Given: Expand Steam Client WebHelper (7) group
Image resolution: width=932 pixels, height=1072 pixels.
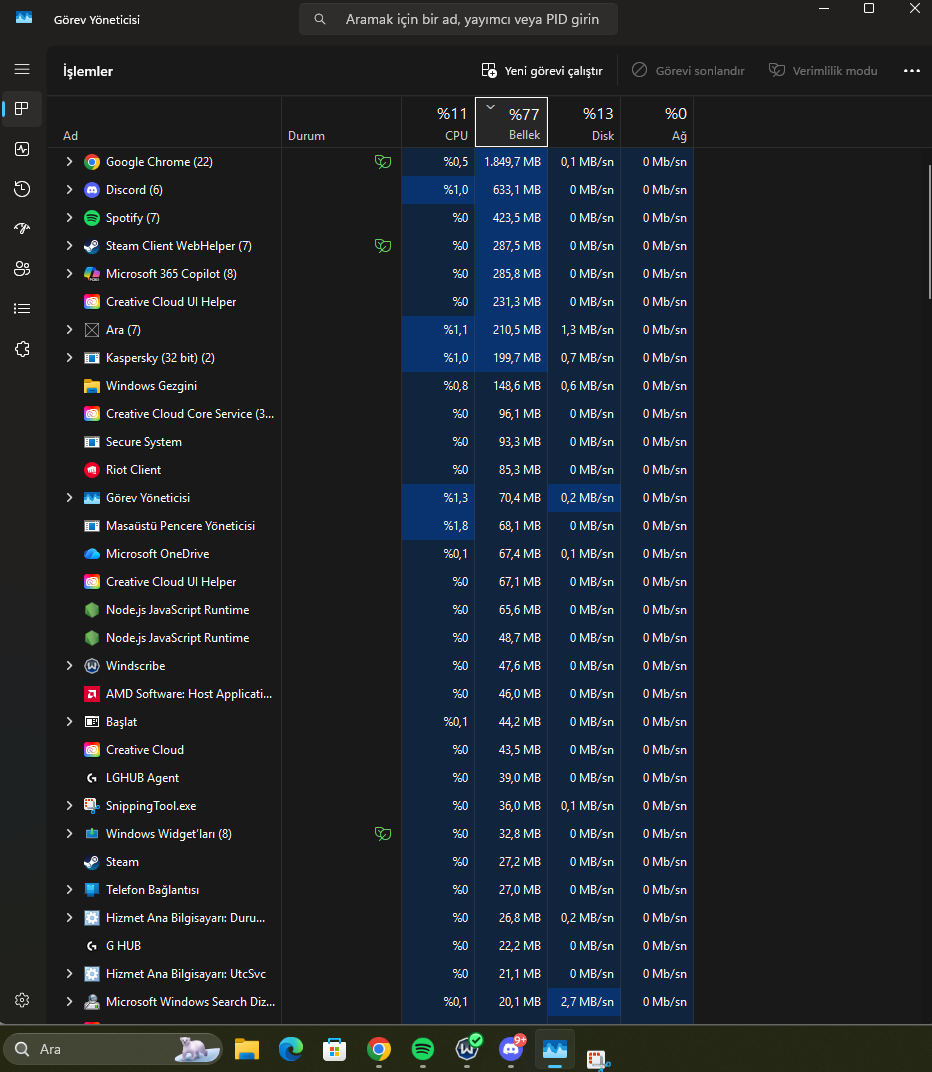Looking at the screenshot, I should [x=69, y=245].
